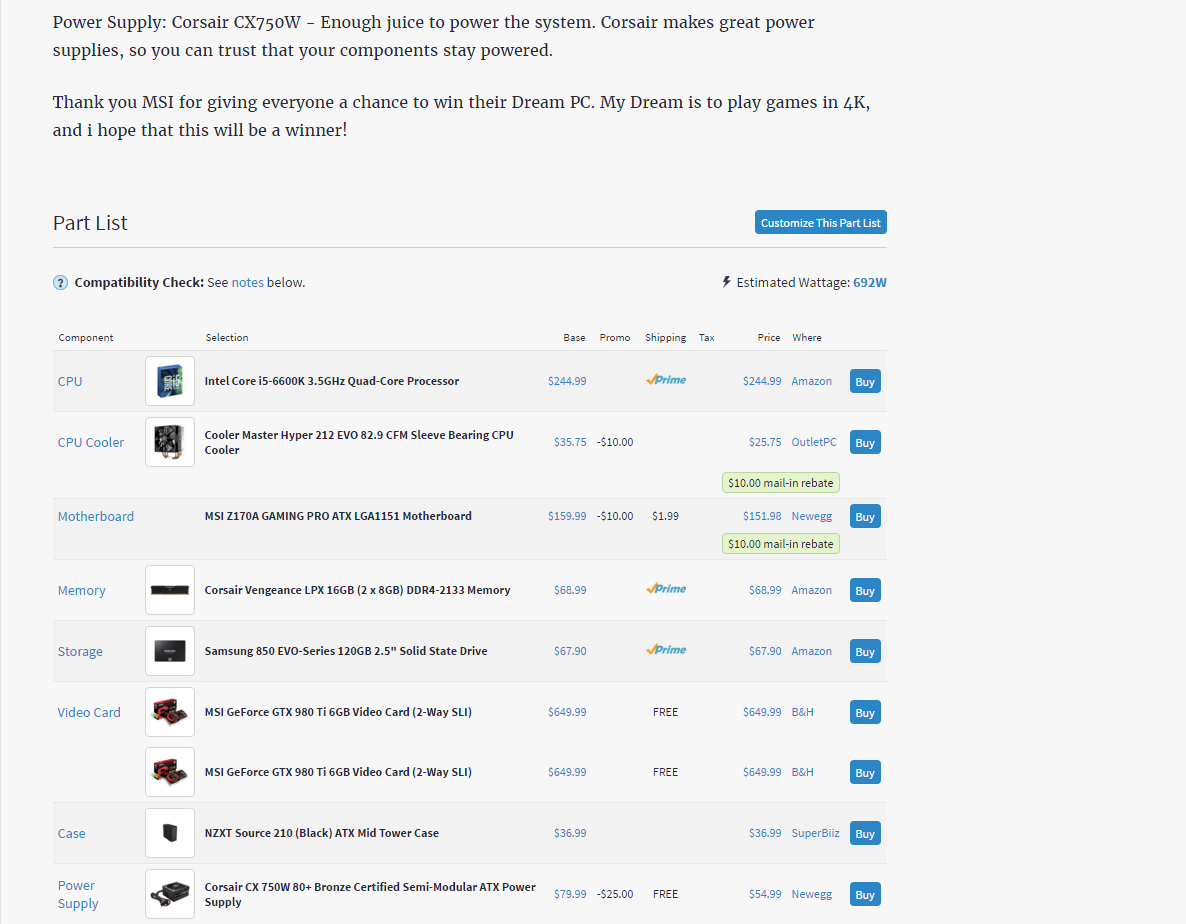Click the Power Supply final price $54.99
The image size is (1186, 924).
coord(765,894)
